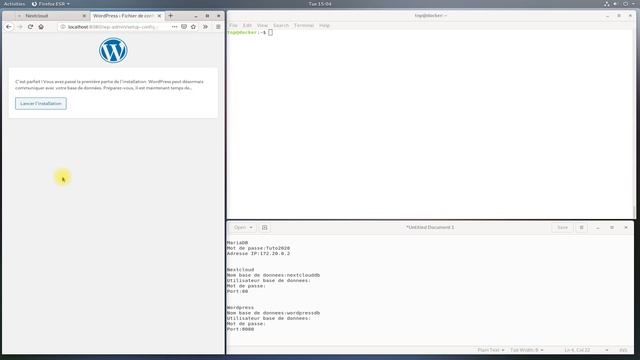The image size is (640, 360).
Task: Click the Wordpress heading in the editor
Action: (x=240, y=307)
